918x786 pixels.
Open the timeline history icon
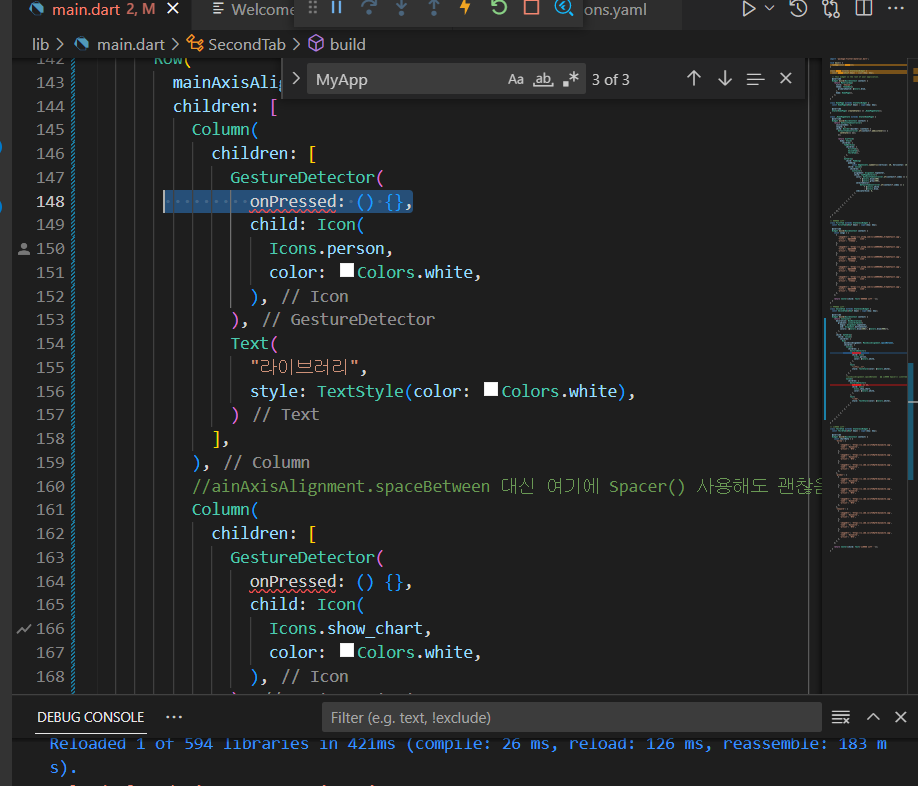tap(799, 9)
